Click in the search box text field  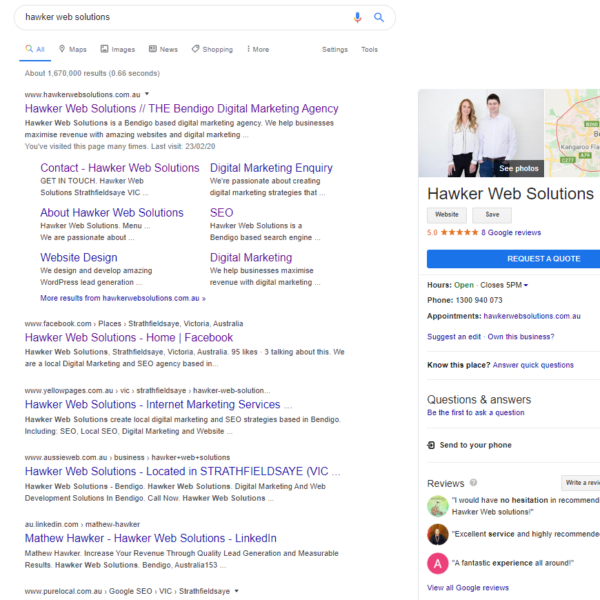click(x=184, y=17)
